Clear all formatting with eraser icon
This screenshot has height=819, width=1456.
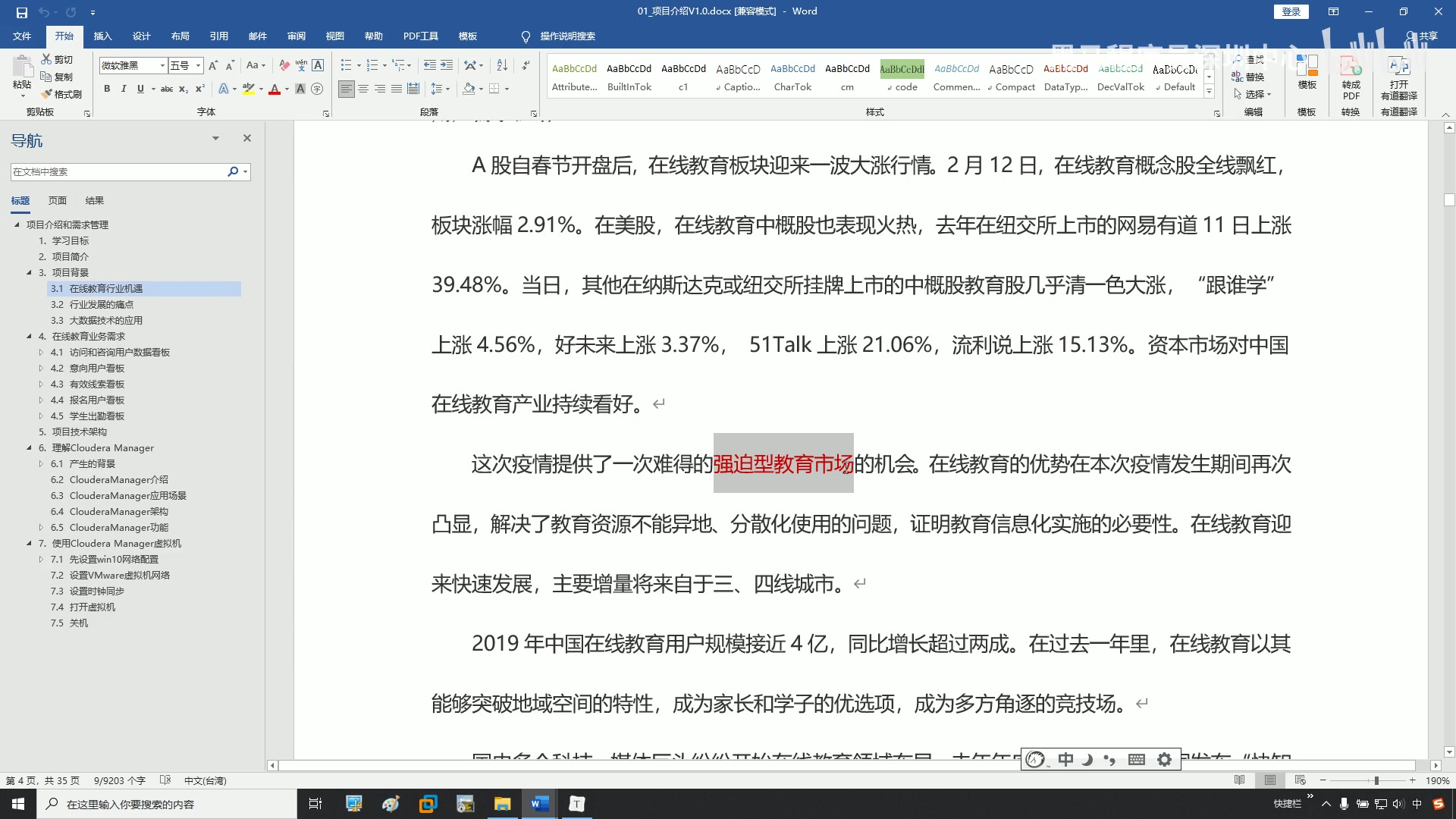pos(284,65)
